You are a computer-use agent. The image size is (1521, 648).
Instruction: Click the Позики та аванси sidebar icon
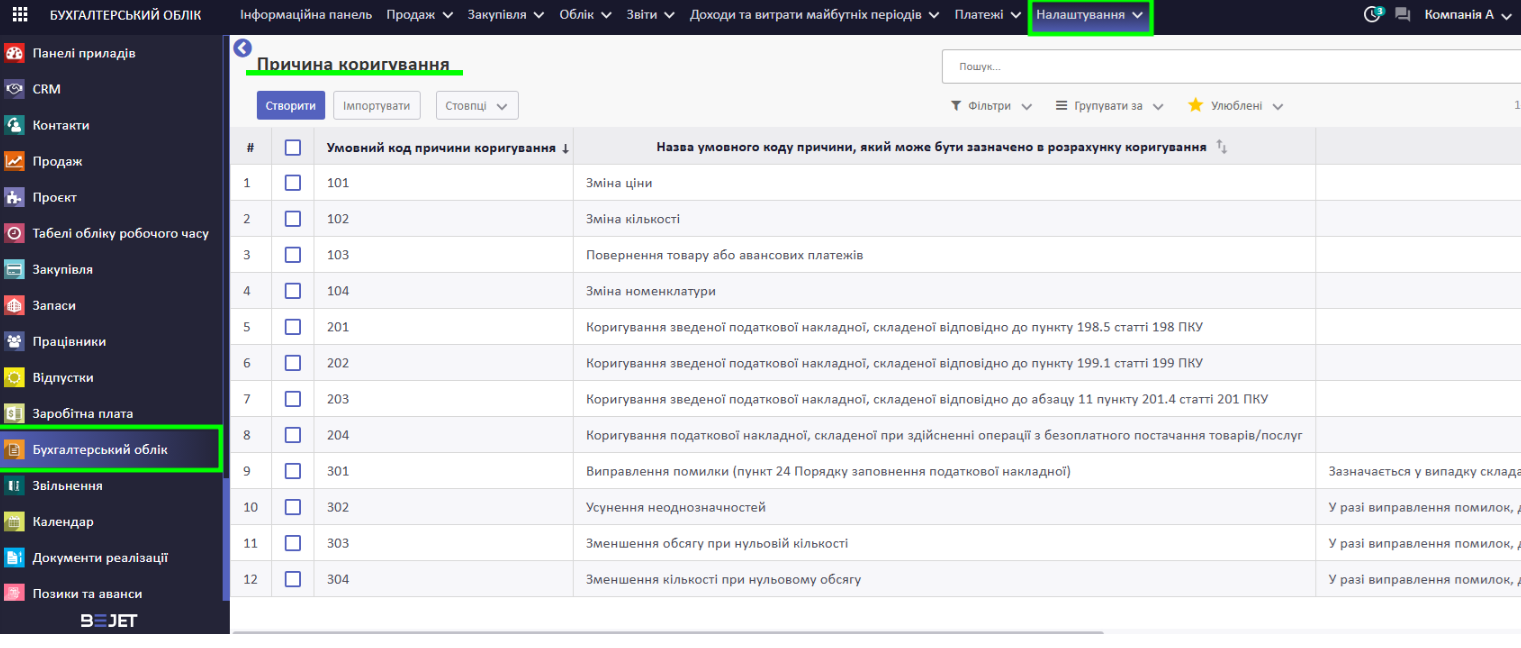(14, 593)
